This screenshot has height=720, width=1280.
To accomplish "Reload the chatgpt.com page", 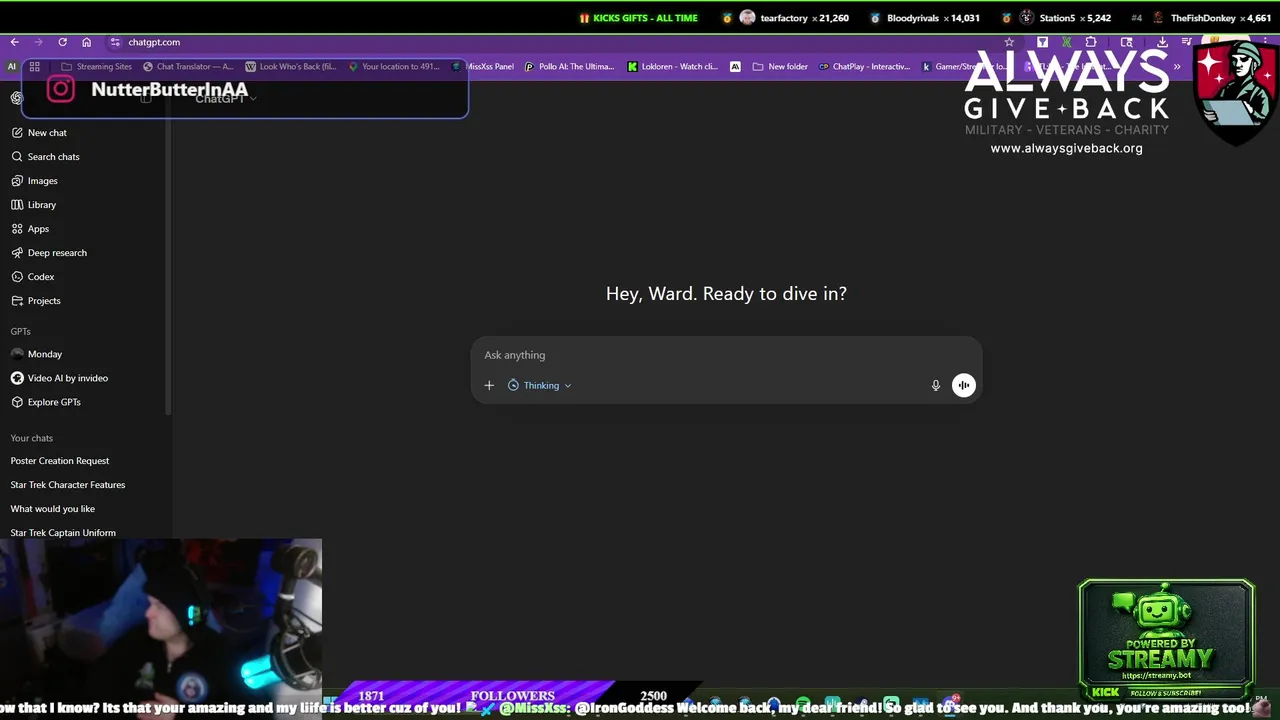I will point(62,42).
